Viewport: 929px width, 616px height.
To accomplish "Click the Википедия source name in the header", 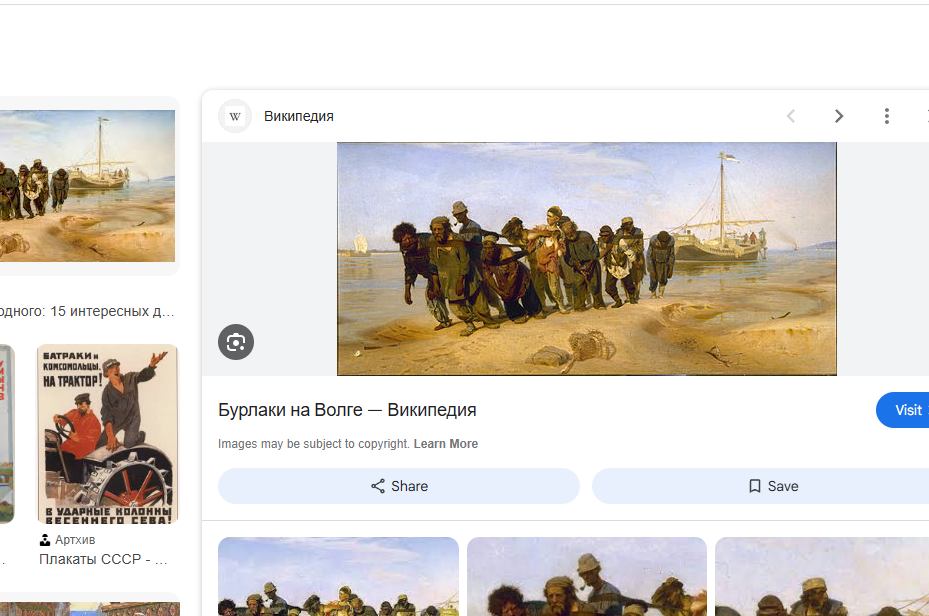I will (x=299, y=116).
